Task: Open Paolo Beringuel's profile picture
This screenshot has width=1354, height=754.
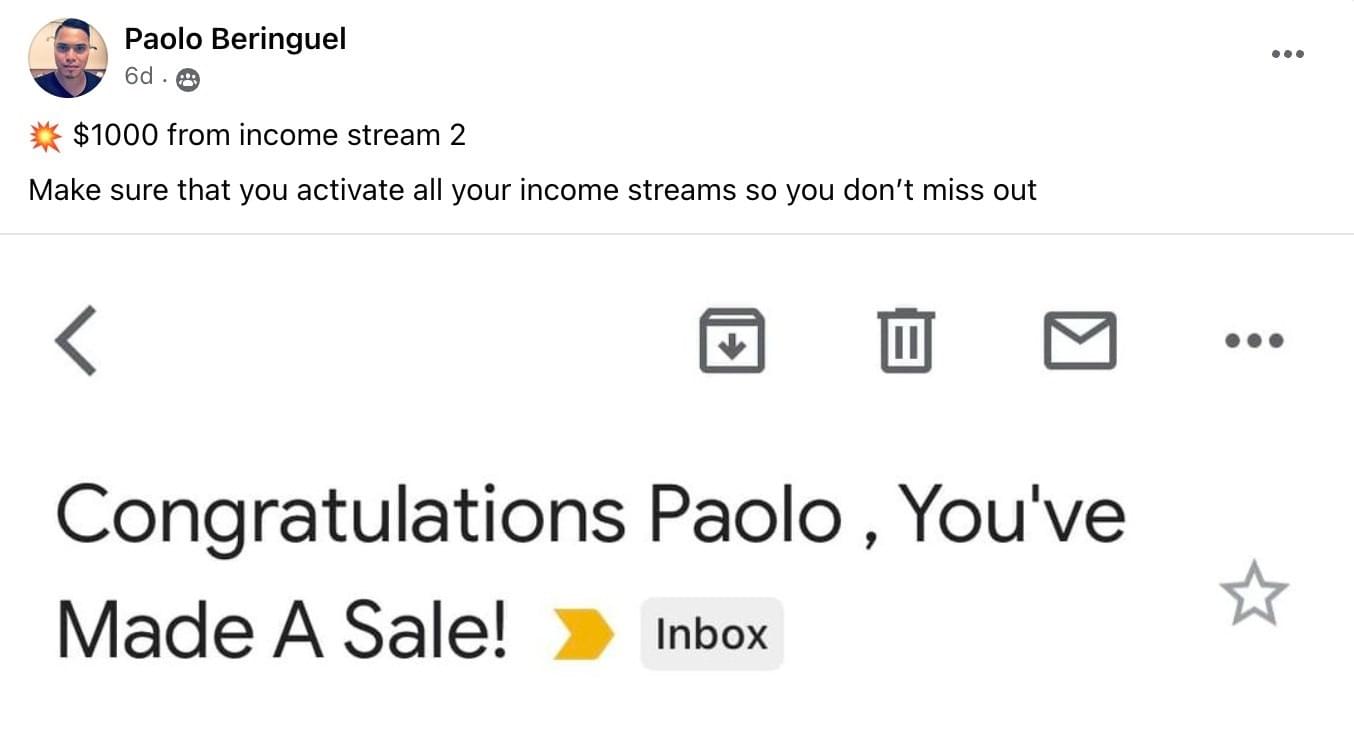Action: pos(67,58)
